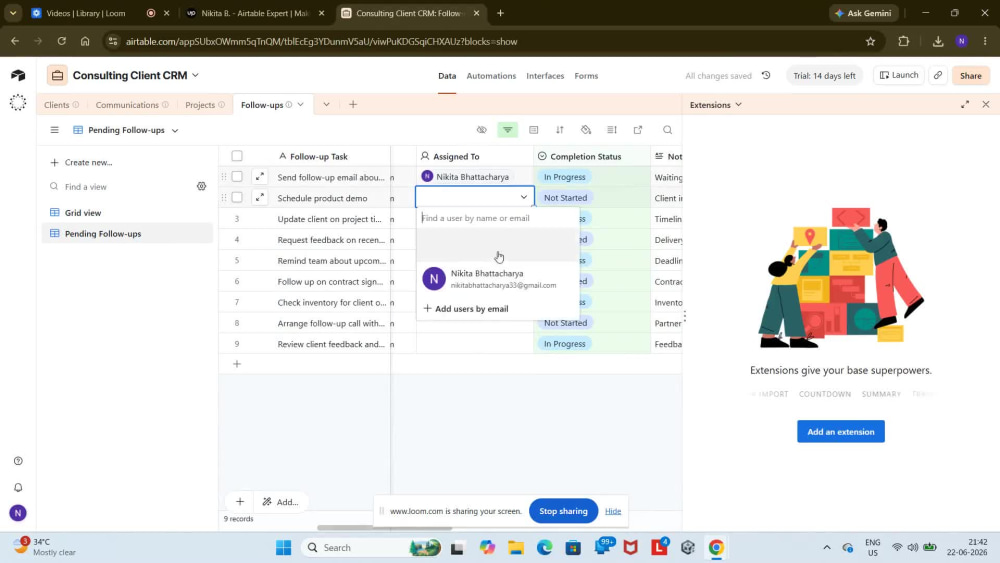Open the Follow-ups table options chevron
This screenshot has height=563, width=1000.
pos(300,105)
